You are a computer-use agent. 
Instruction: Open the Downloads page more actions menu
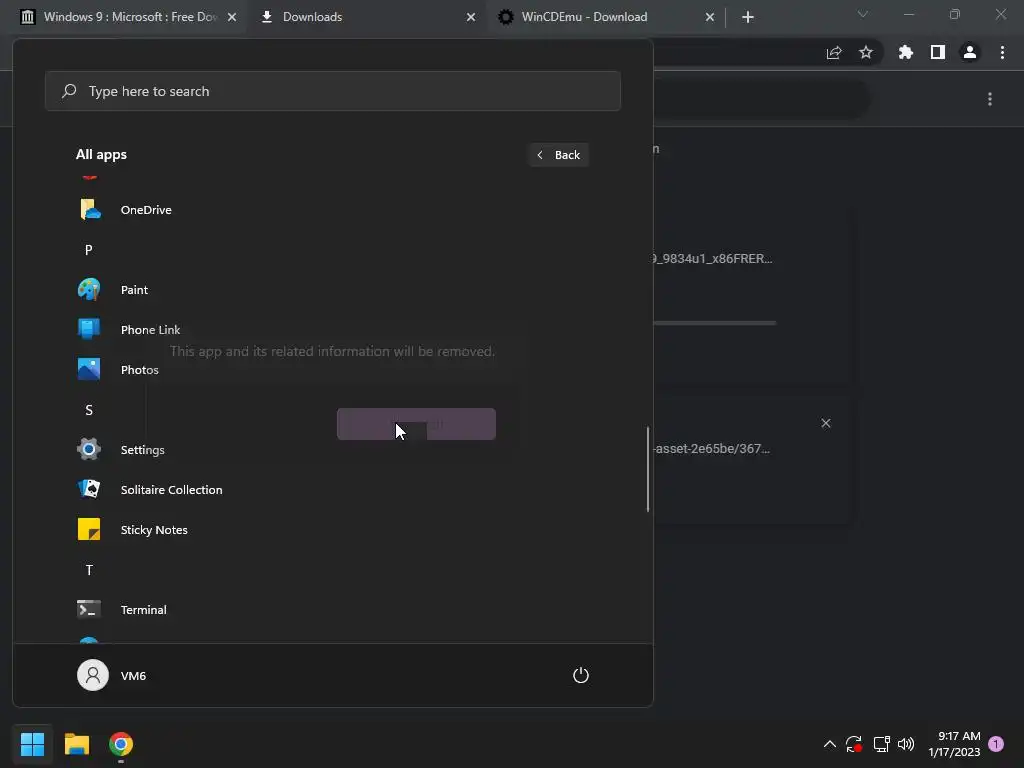(x=990, y=99)
